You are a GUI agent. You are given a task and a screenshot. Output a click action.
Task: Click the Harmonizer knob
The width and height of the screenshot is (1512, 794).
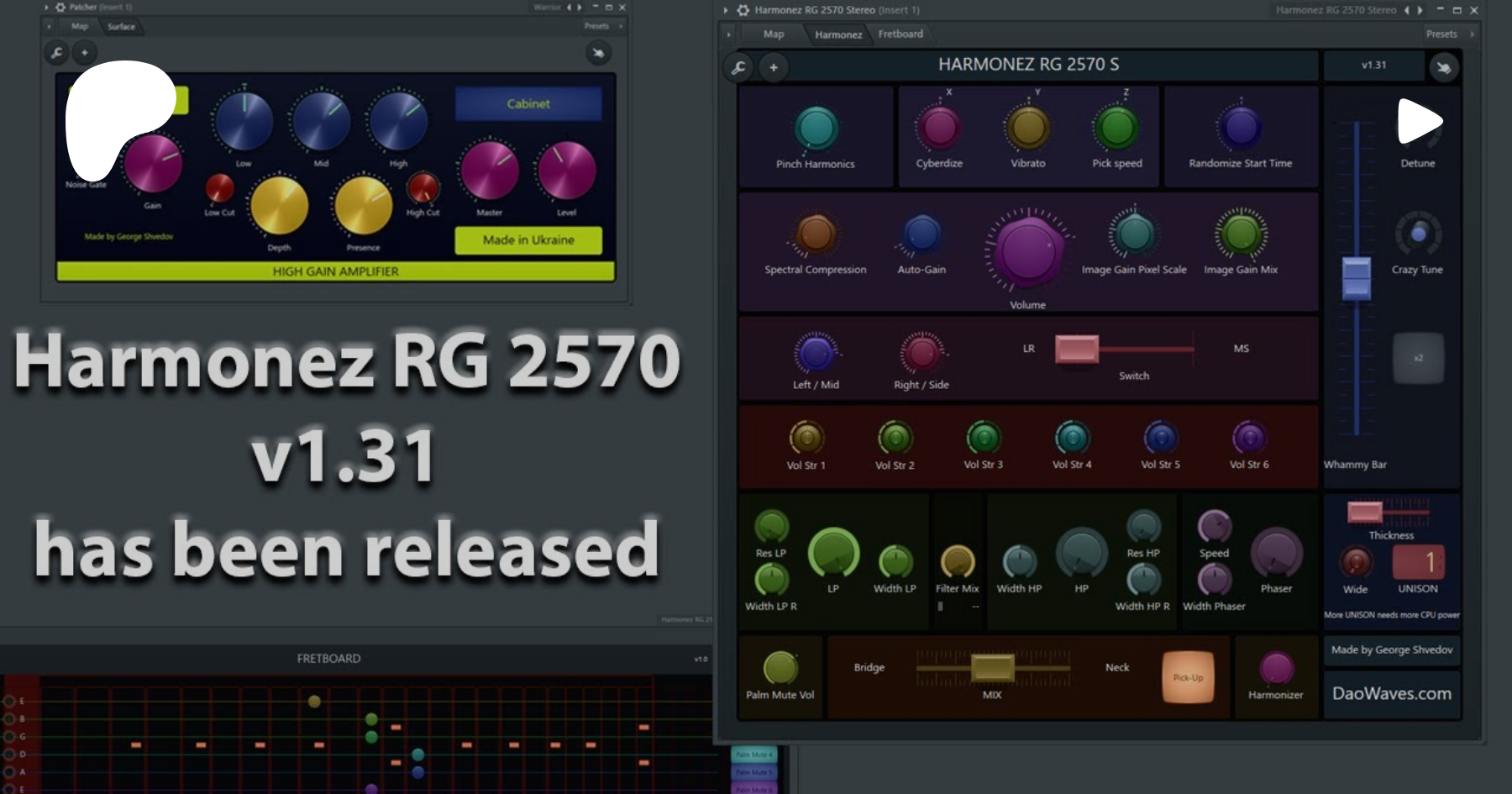1276,668
